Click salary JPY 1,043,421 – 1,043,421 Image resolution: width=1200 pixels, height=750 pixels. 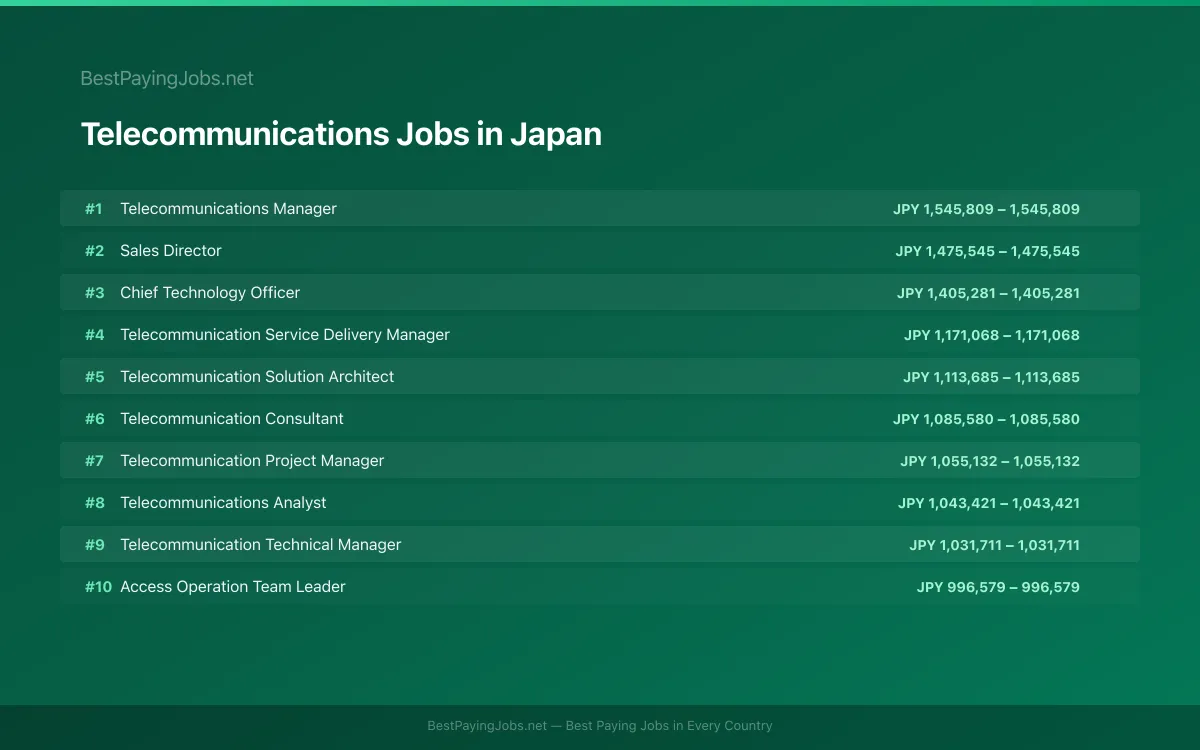pos(989,503)
